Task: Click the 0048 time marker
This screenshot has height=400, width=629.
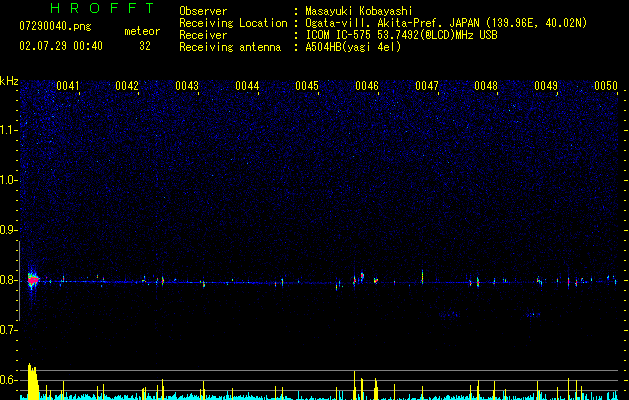Action: click(x=486, y=86)
